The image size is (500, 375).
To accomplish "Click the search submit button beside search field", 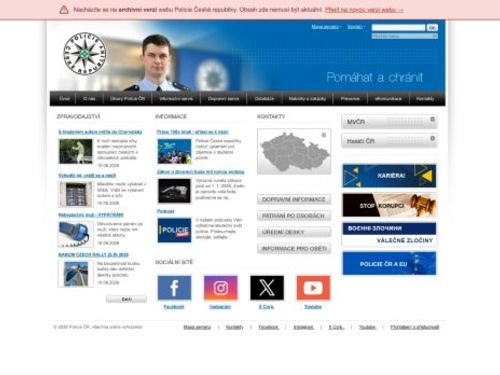I will click(432, 27).
